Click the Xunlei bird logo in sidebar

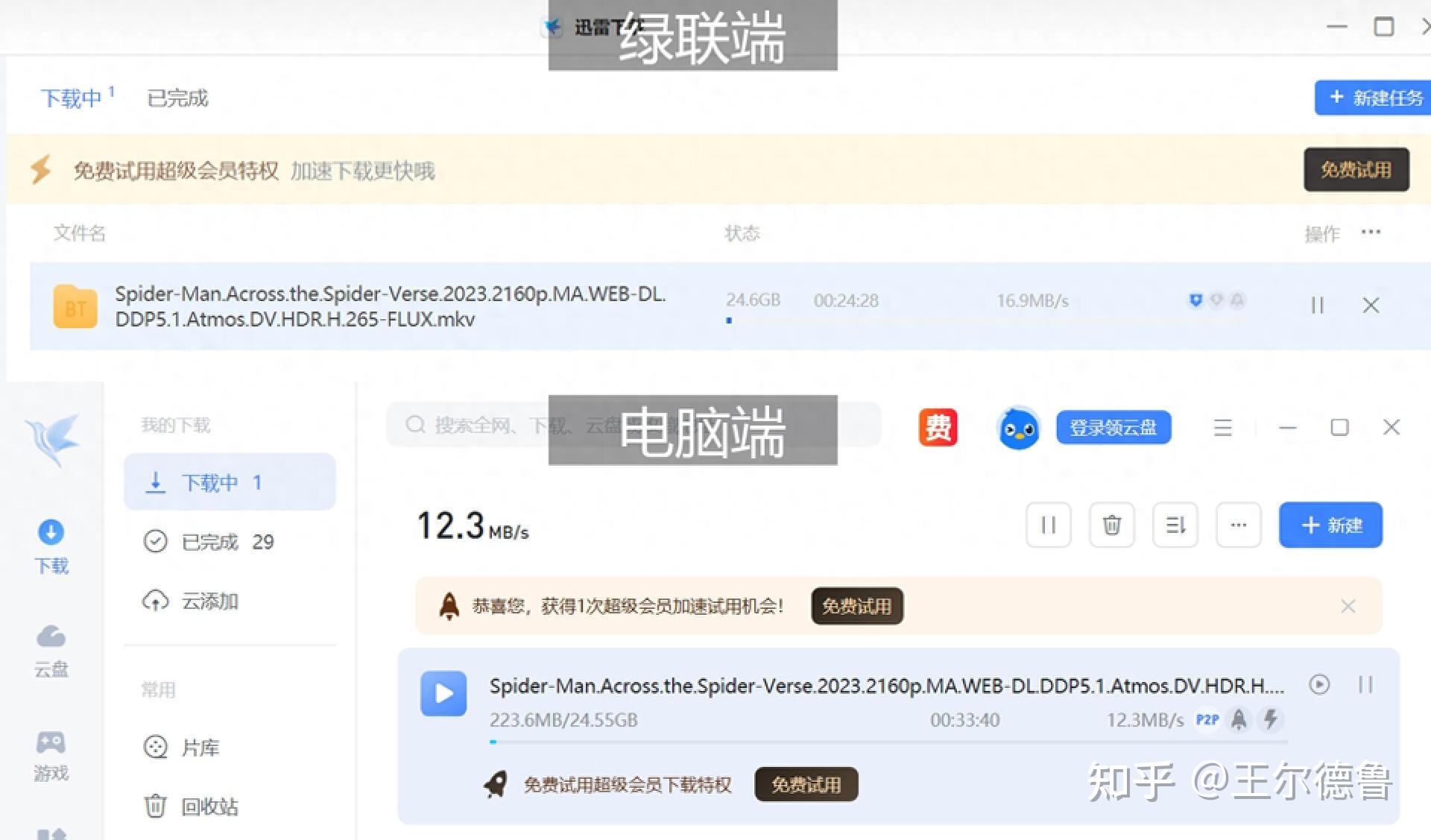[x=52, y=440]
